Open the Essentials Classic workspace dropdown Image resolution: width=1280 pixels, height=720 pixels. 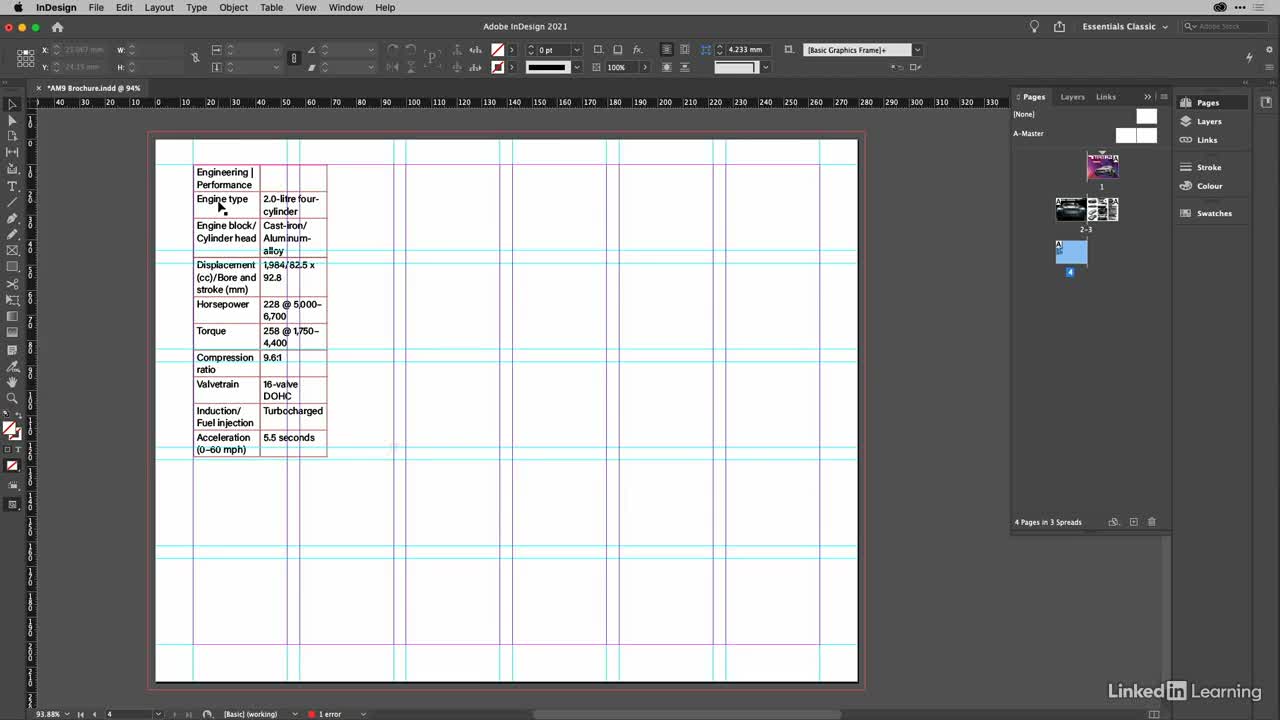1125,27
